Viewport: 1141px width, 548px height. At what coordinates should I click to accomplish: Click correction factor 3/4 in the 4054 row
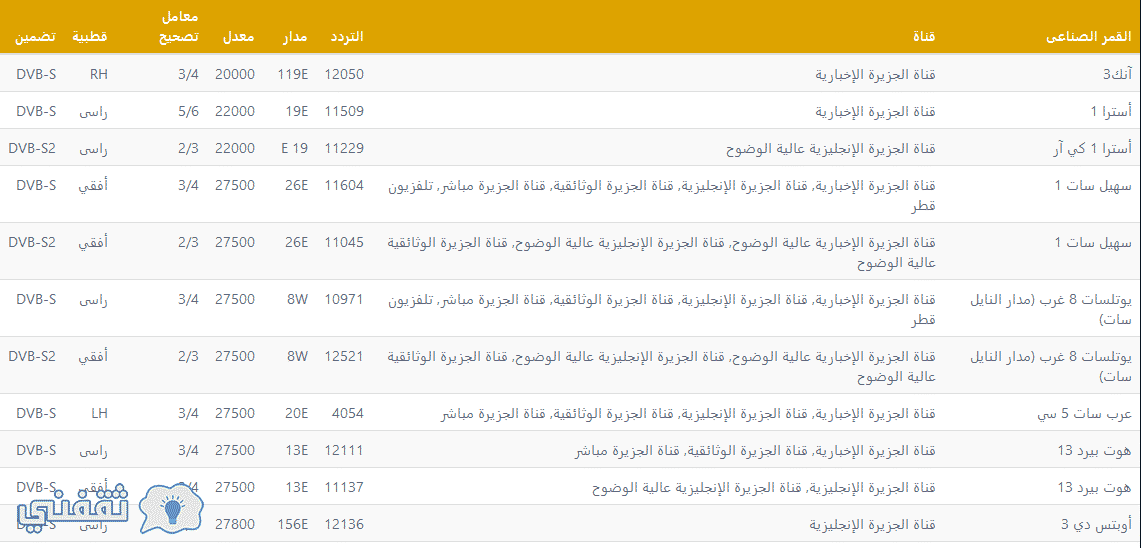[x=188, y=413]
